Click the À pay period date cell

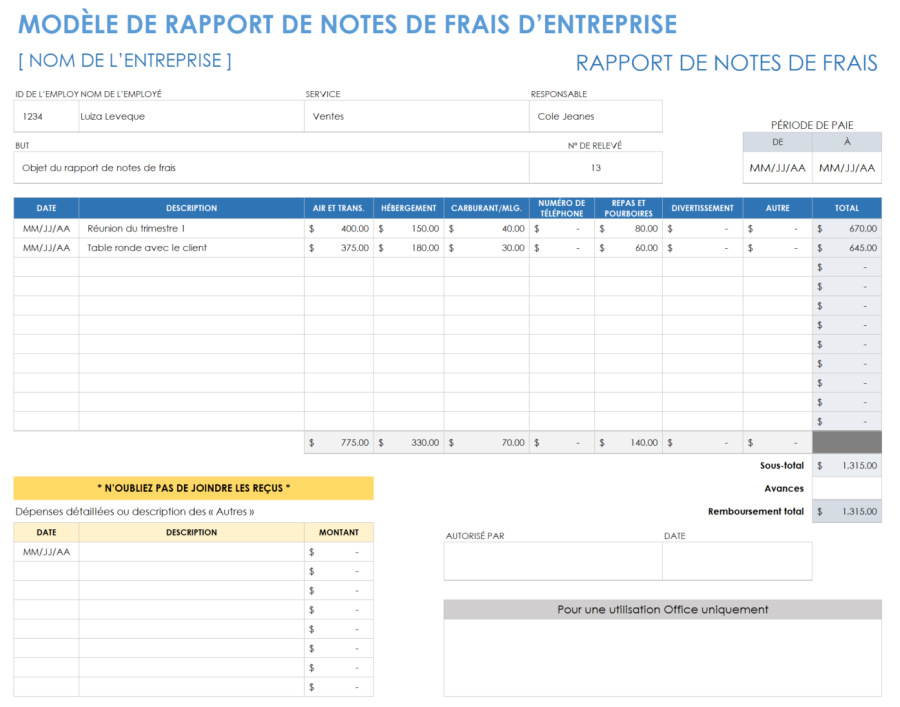(847, 167)
